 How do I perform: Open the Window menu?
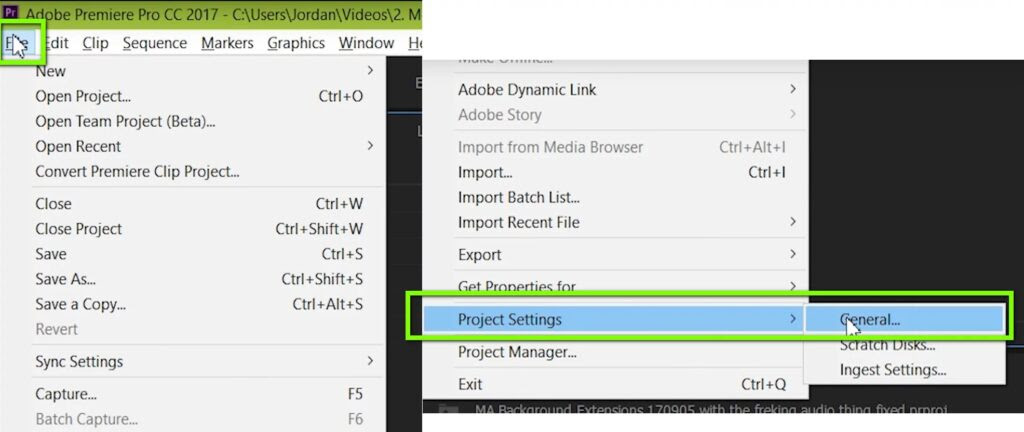[366, 43]
